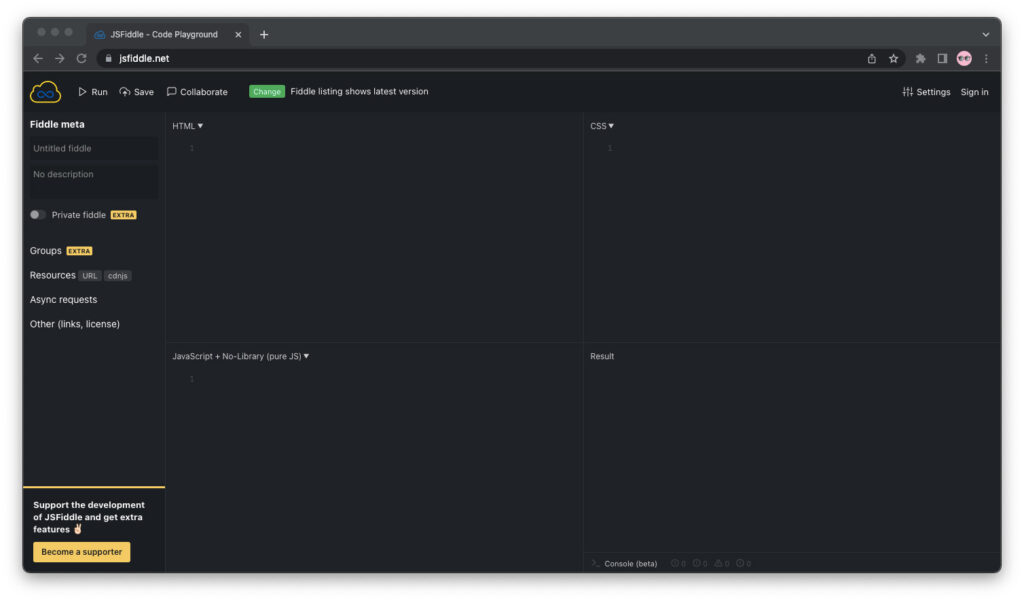This screenshot has width=1024, height=601.
Task: Click the URL tag beside Resources
Action: [x=89, y=276]
